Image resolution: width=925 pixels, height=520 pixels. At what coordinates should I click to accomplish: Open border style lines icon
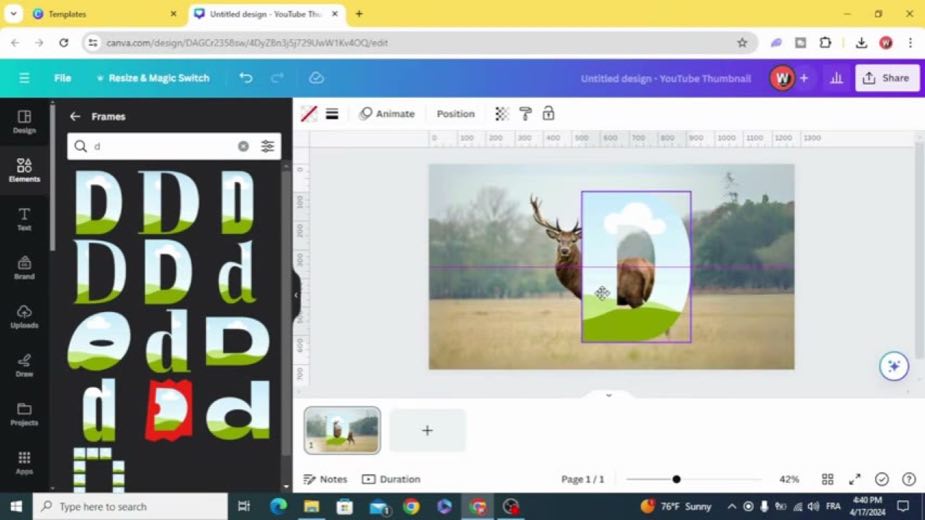pyautogui.click(x=332, y=114)
